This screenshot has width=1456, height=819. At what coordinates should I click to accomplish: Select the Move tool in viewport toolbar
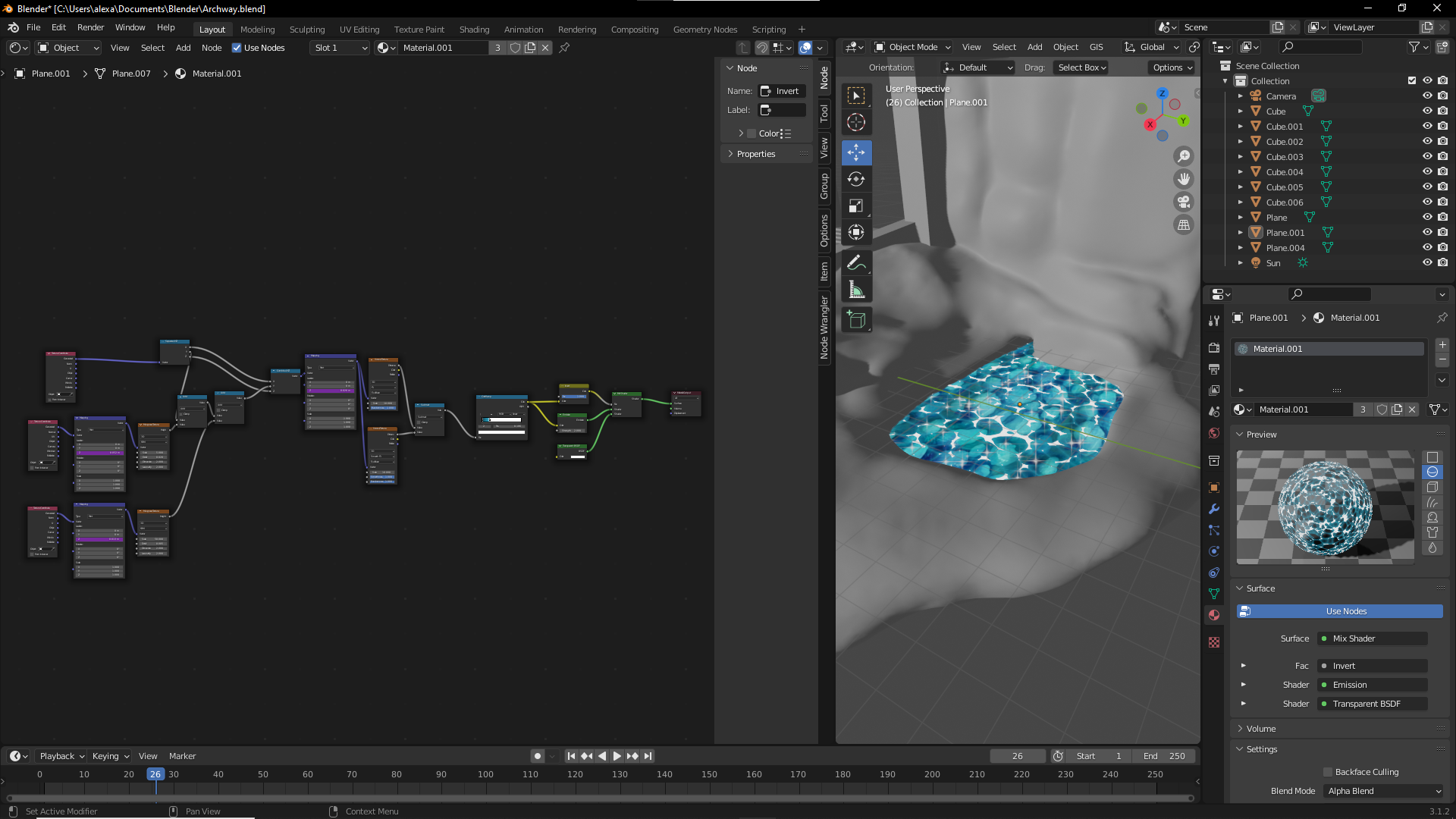856,152
